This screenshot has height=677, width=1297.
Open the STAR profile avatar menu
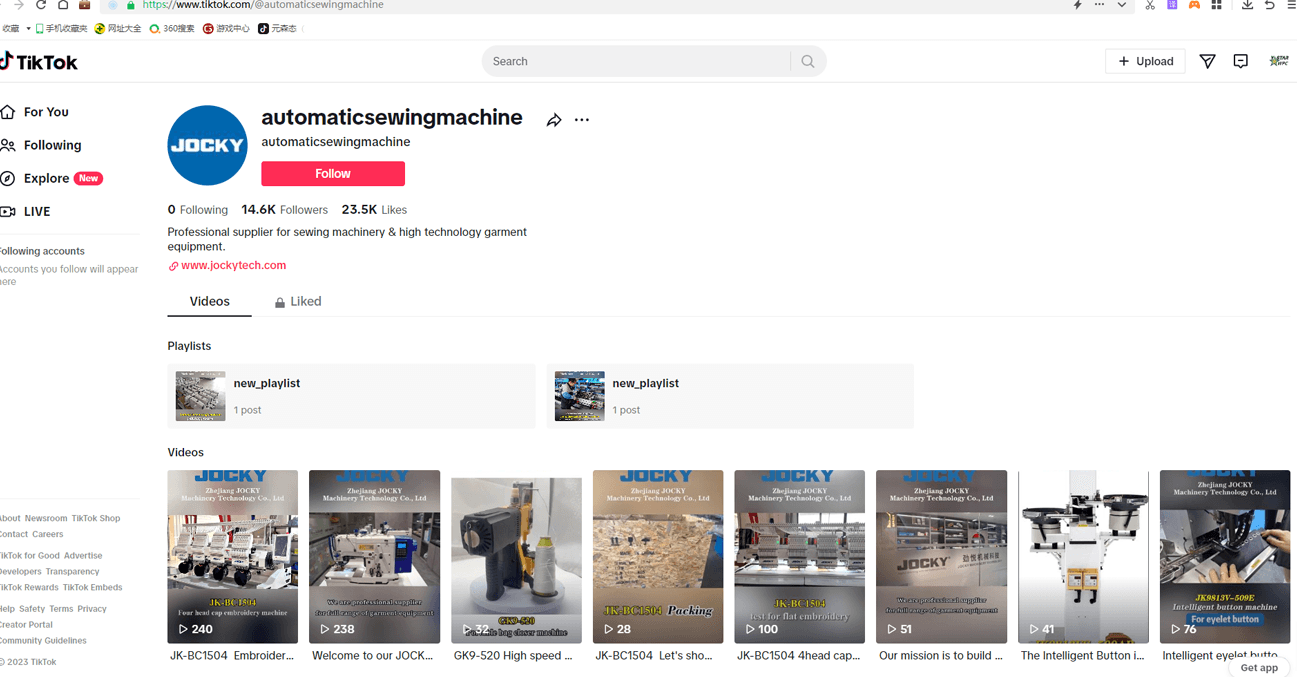coord(1278,62)
